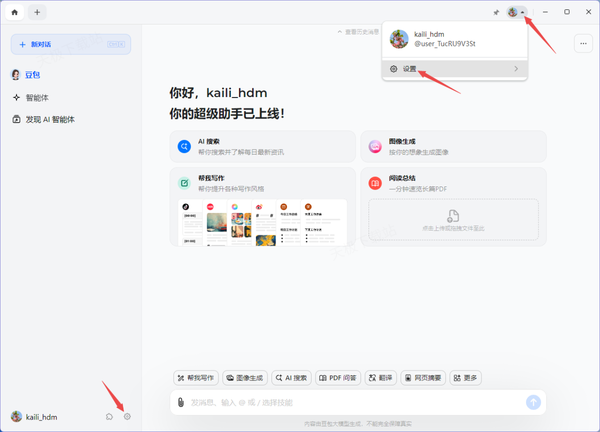Click the red book icon on 阅读总结 card
600x432 pixels.
click(375, 183)
